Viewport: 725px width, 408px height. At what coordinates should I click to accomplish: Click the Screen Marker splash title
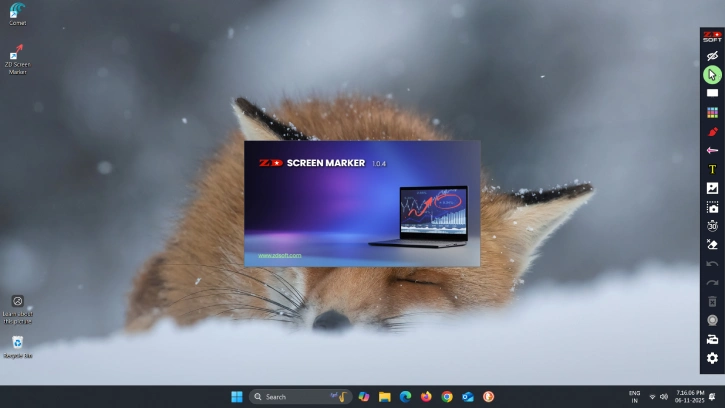326,163
